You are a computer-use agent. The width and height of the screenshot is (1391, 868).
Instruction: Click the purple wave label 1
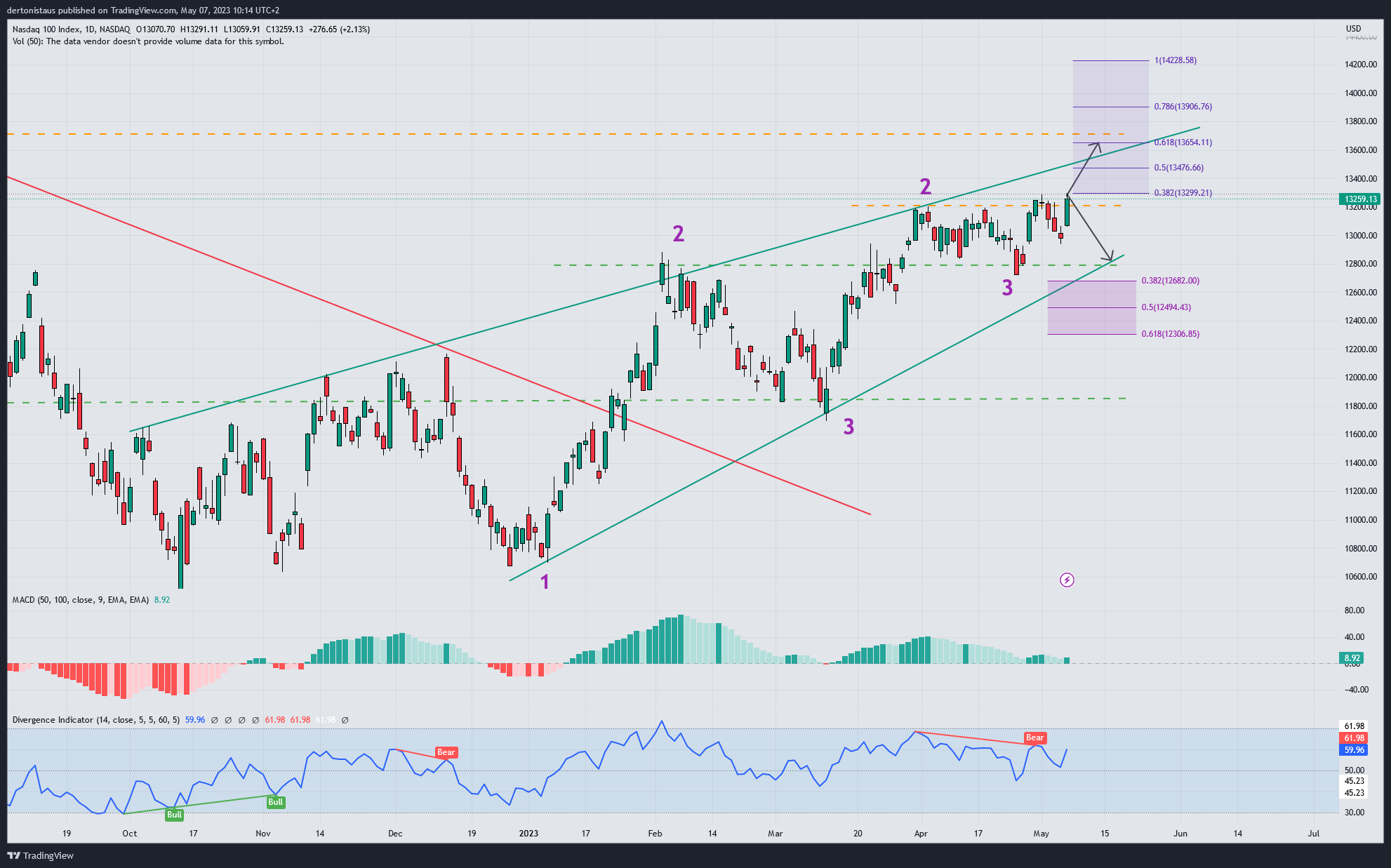(545, 582)
